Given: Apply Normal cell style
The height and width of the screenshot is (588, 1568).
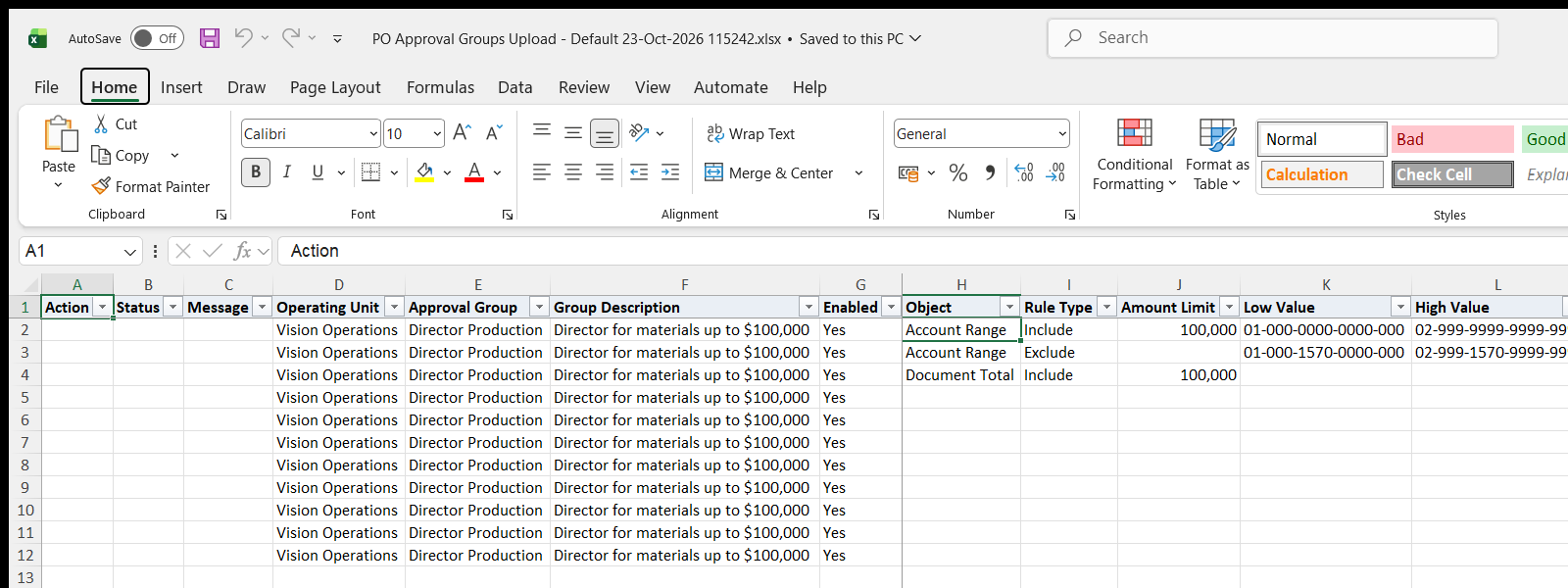Looking at the screenshot, I should [1322, 139].
